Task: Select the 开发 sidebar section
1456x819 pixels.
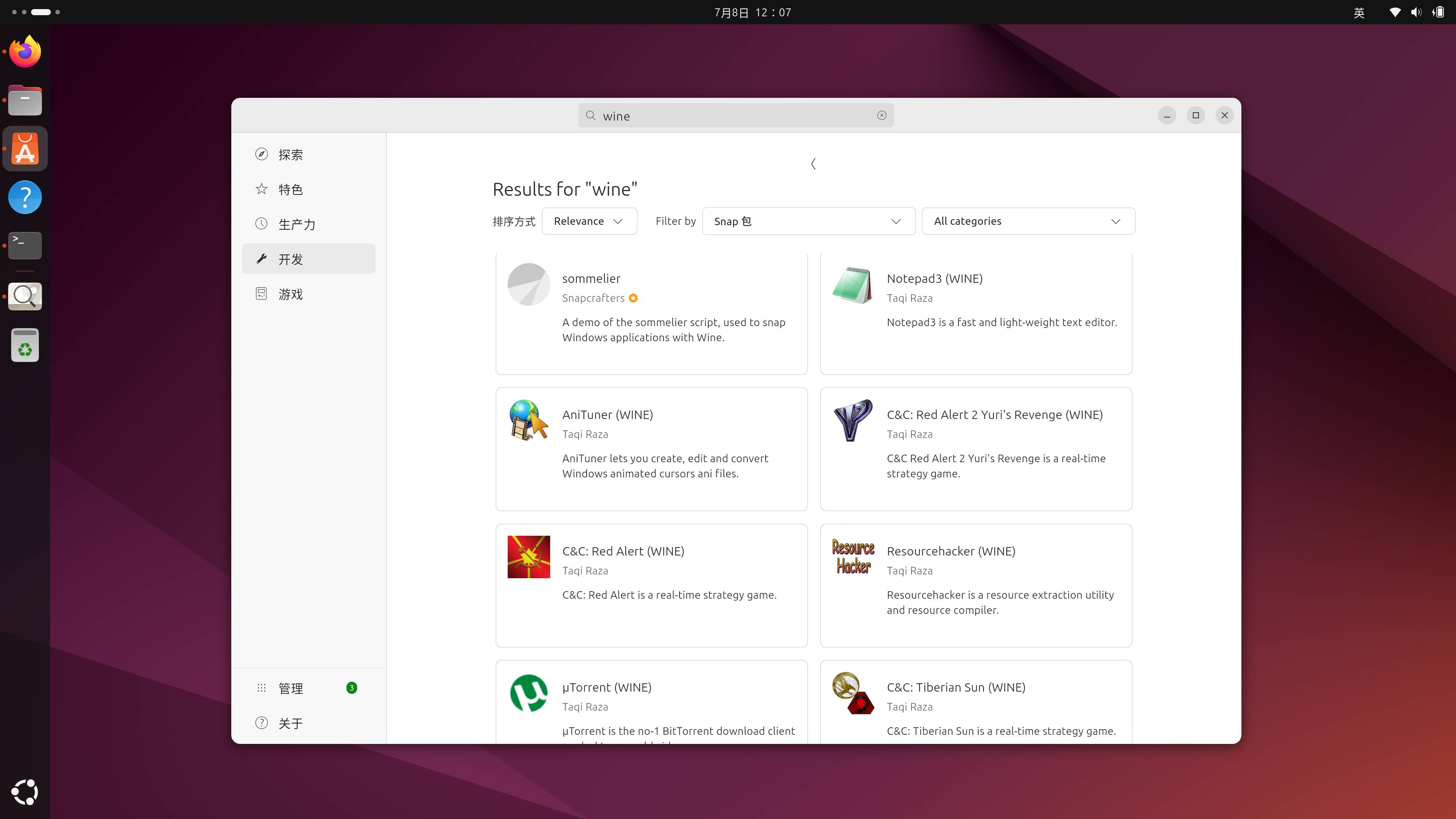Action: [x=309, y=259]
